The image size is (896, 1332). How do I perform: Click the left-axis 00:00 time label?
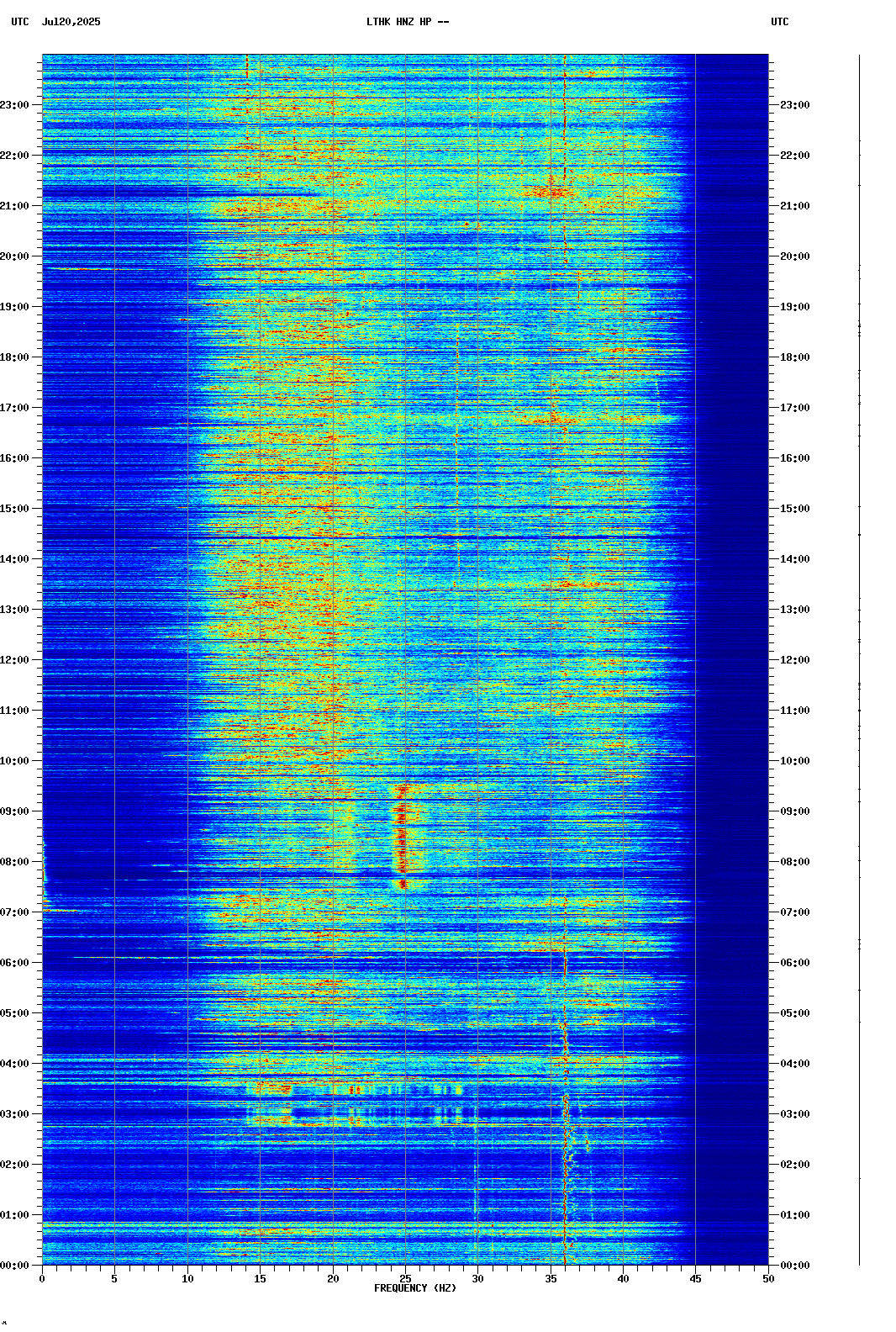(14, 1266)
